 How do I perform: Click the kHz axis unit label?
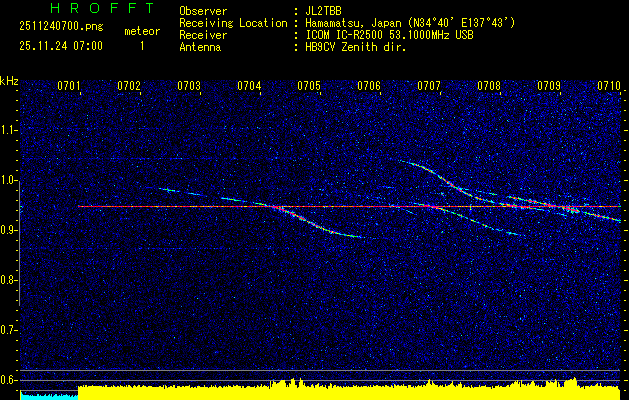click(x=9, y=80)
